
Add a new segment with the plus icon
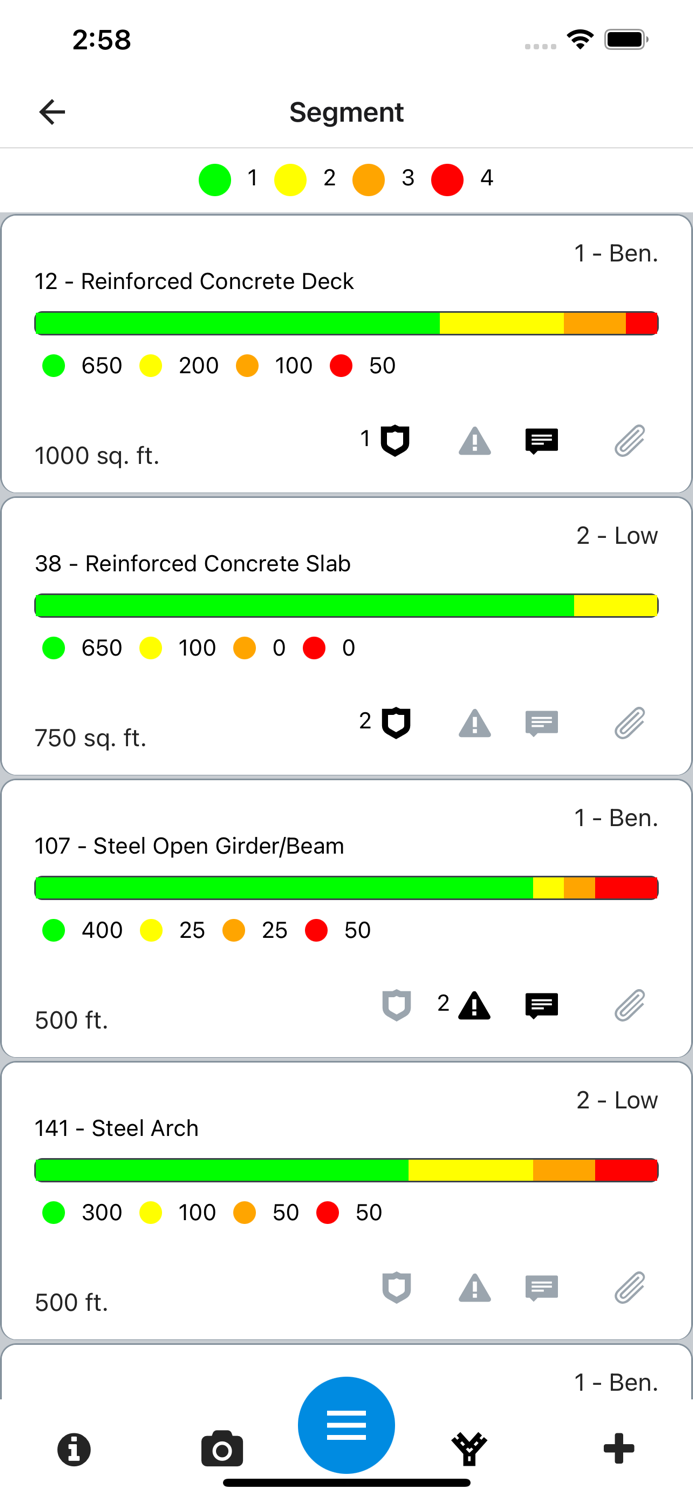pyautogui.click(x=619, y=1448)
